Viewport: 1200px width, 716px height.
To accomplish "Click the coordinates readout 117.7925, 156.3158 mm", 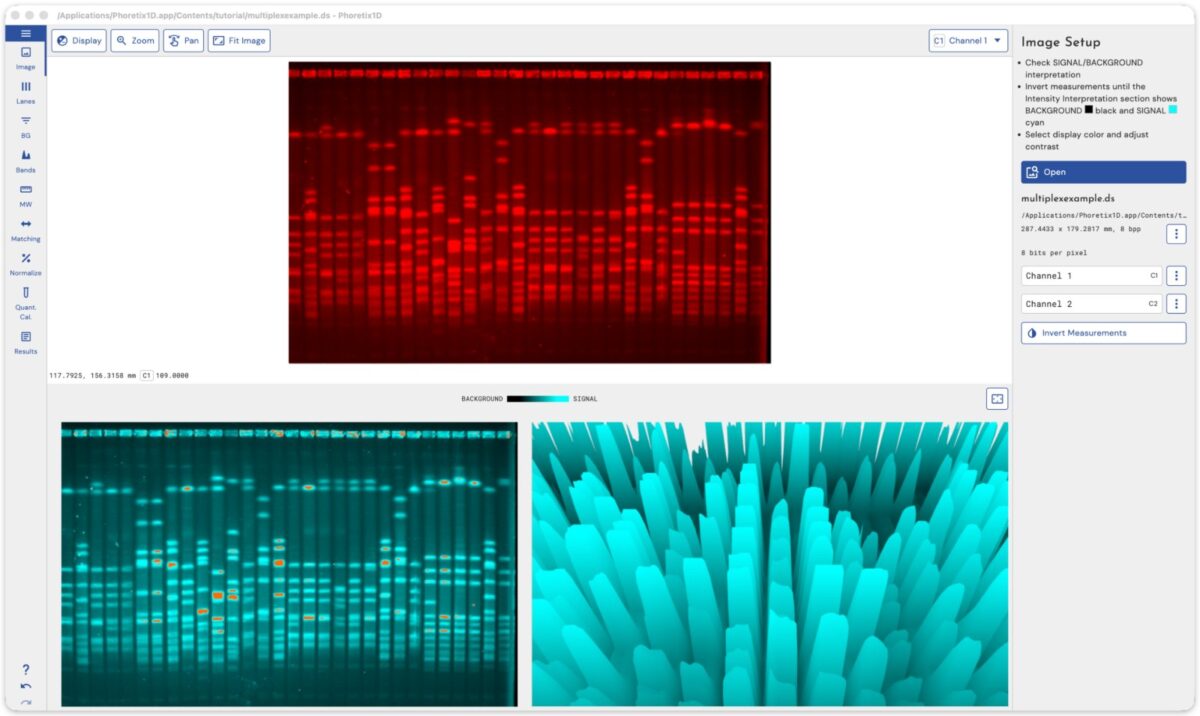I will point(92,376).
